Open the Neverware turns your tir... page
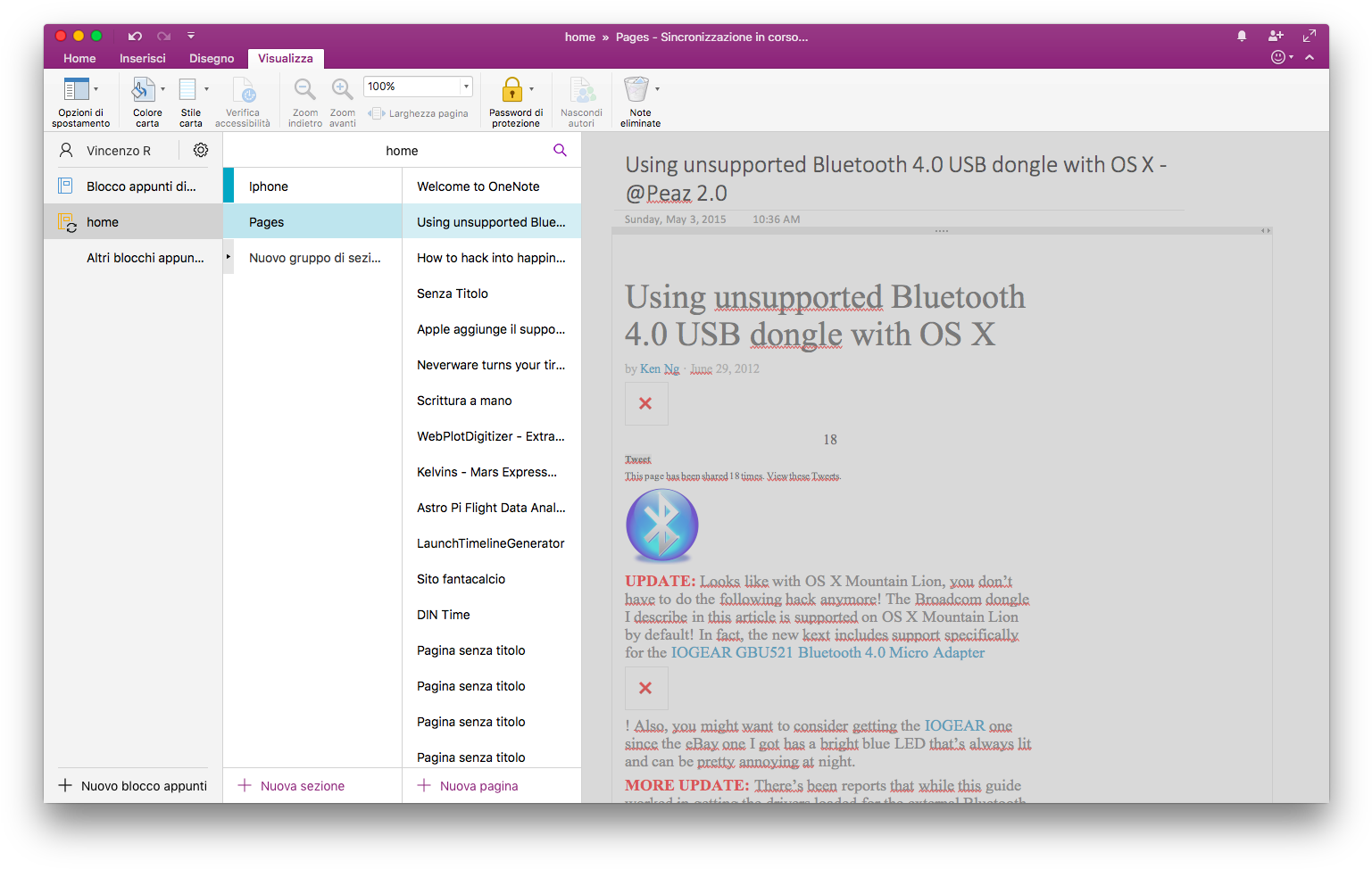1372x869 pixels. (492, 365)
